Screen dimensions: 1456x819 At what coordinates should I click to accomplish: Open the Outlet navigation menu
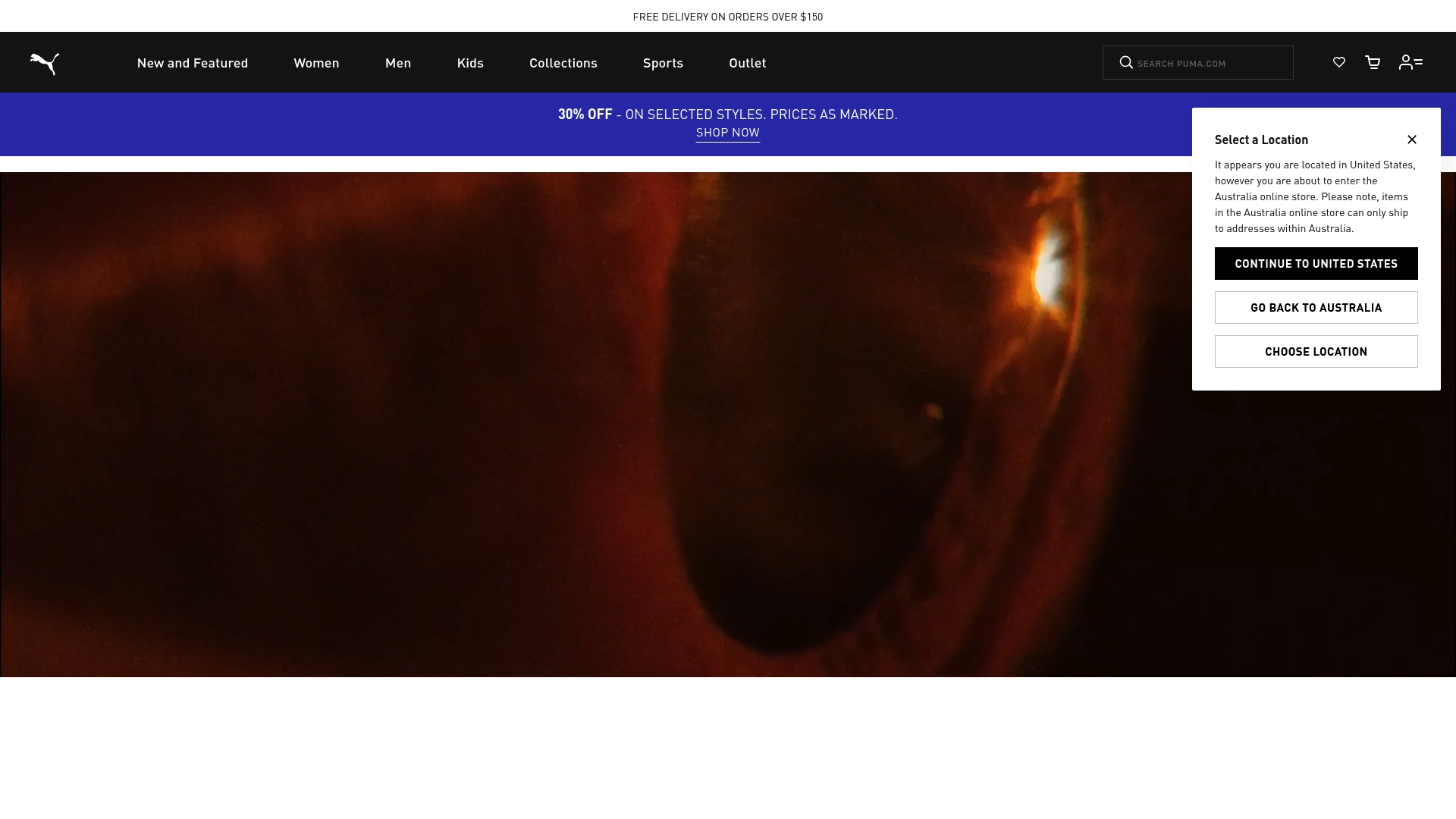pyautogui.click(x=747, y=62)
